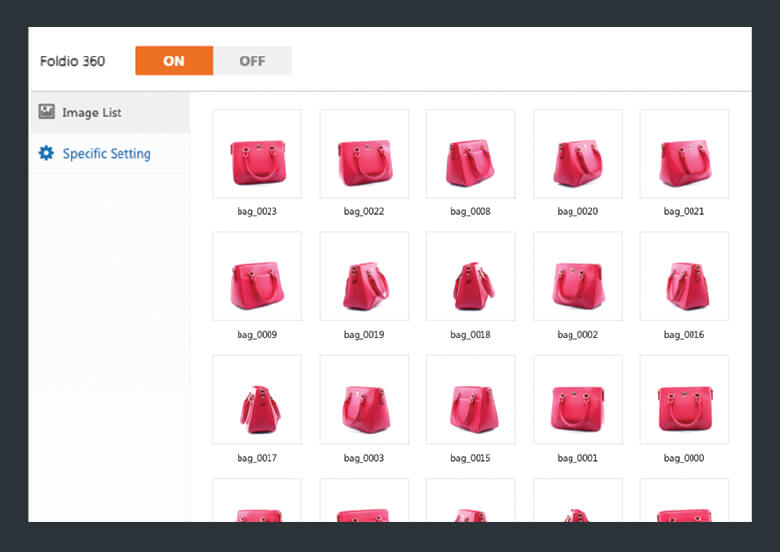Open the Specific Setting tab
Image resolution: width=780 pixels, height=552 pixels.
point(110,154)
